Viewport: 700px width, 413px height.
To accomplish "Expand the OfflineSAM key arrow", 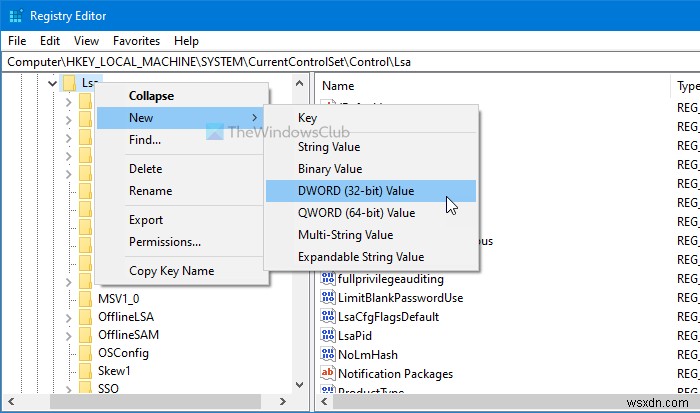I will coord(69,335).
